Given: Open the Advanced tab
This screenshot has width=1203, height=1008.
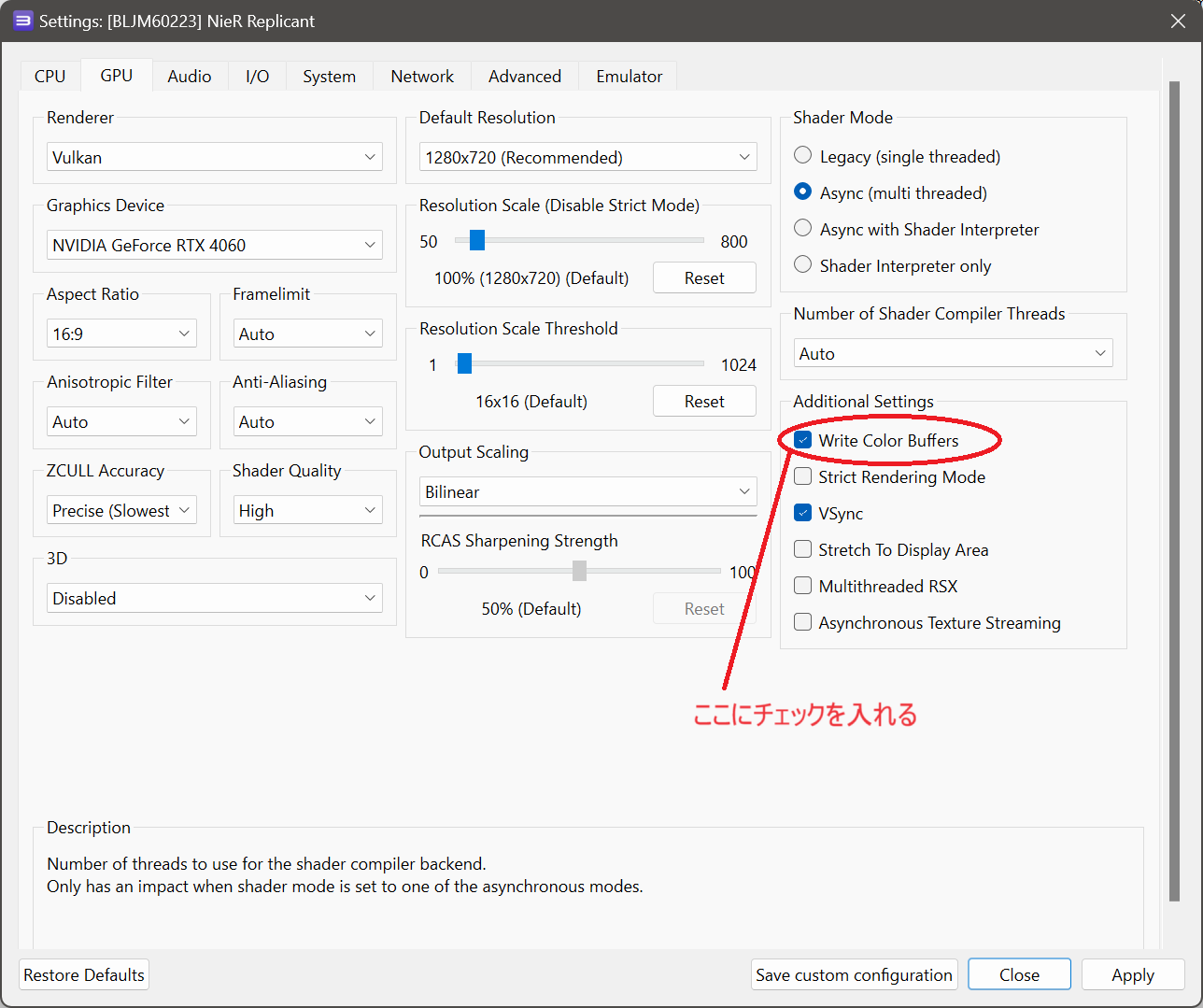Looking at the screenshot, I should pyautogui.click(x=525, y=76).
